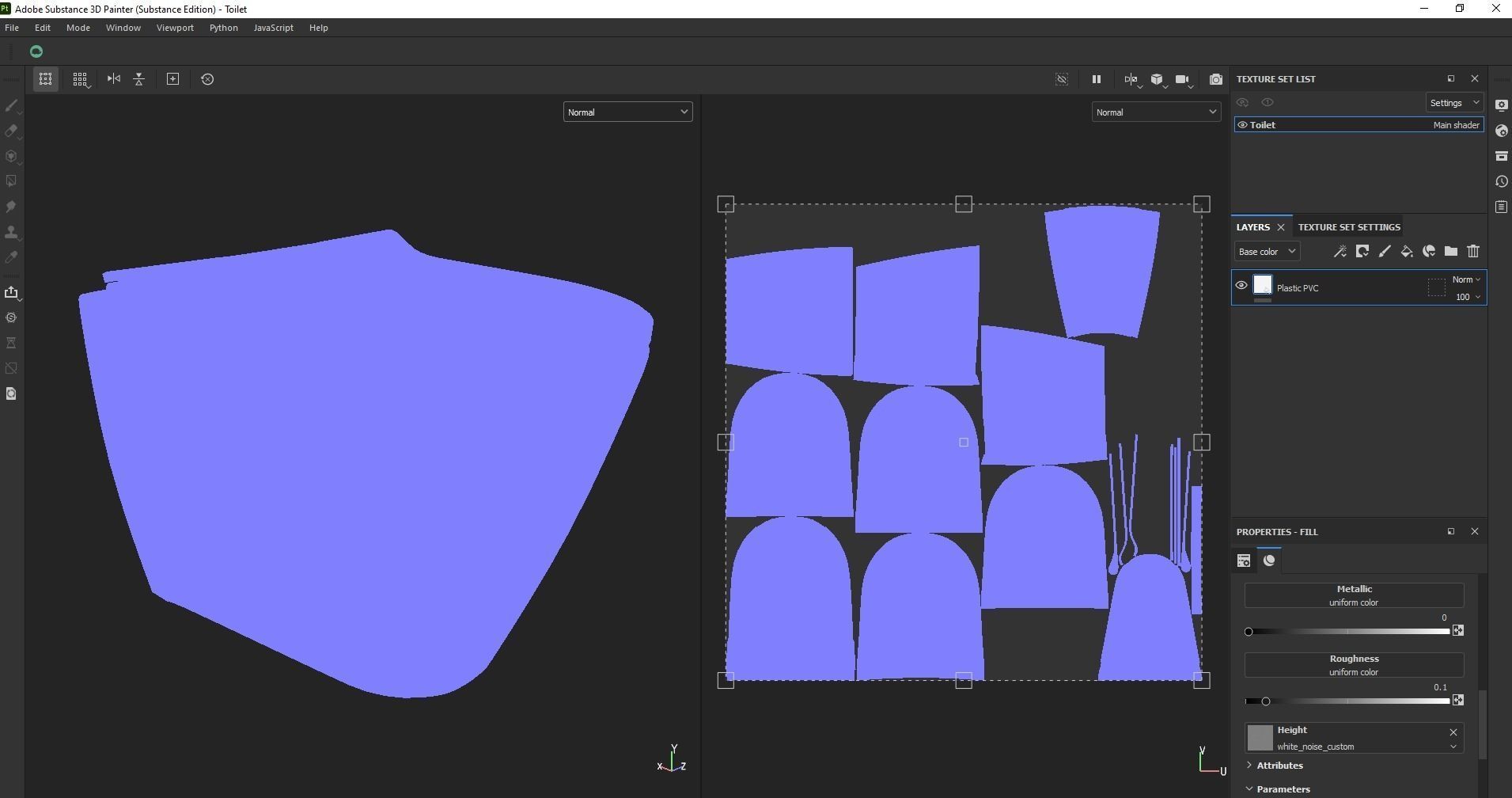This screenshot has height=798, width=1512.
Task: Open Plastic PVC opacity 100 dropdown
Action: pos(1467,297)
